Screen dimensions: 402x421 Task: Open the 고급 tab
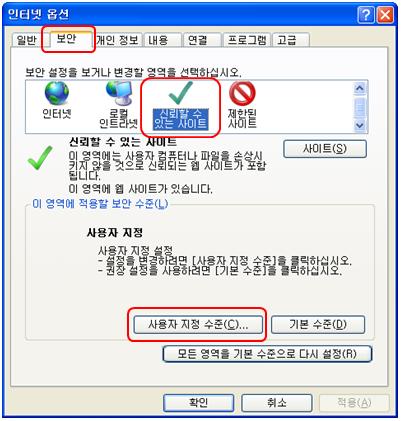pyautogui.click(x=291, y=40)
